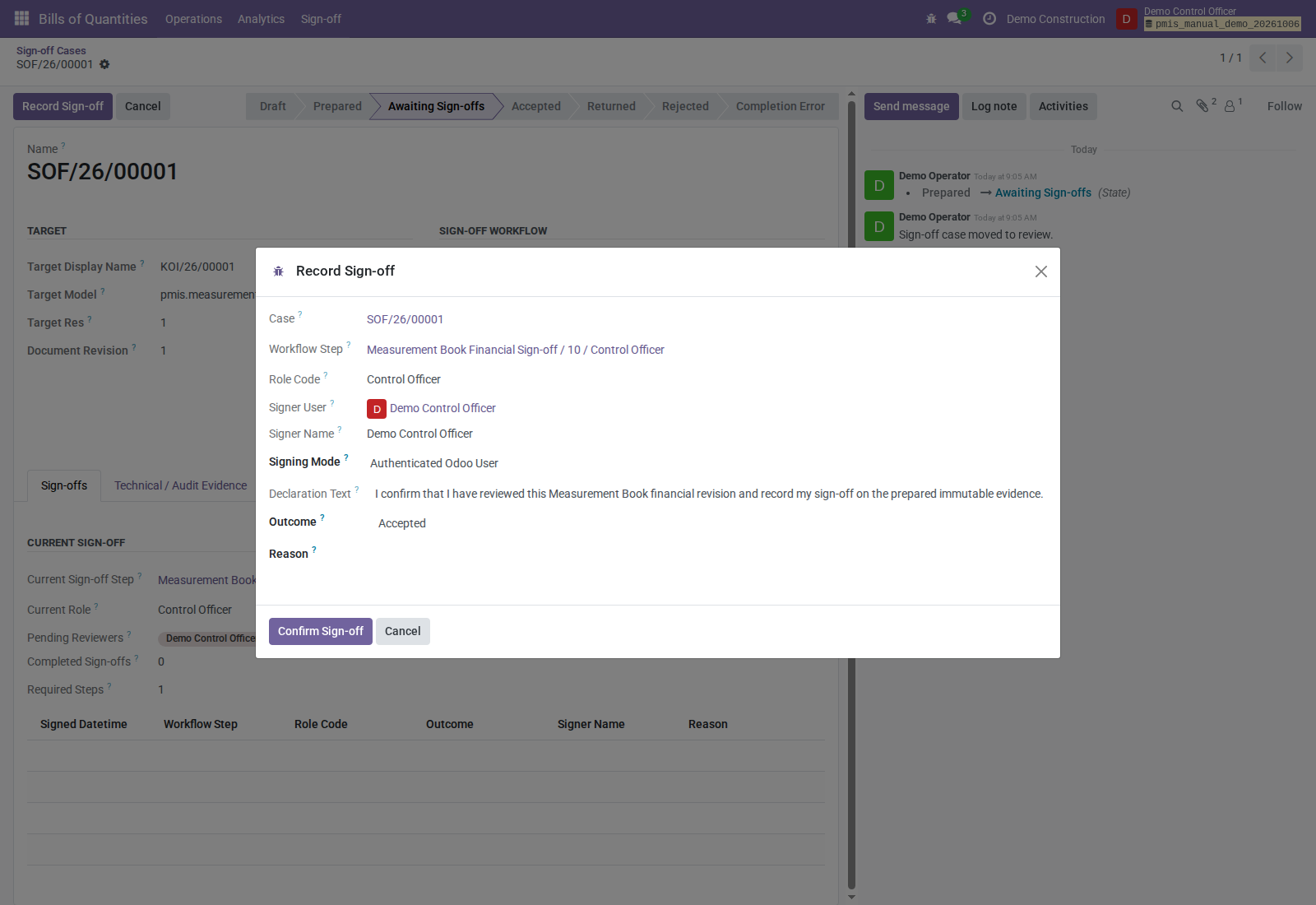
Task: Close the Record Sign-off dialog
Action: tap(1041, 271)
